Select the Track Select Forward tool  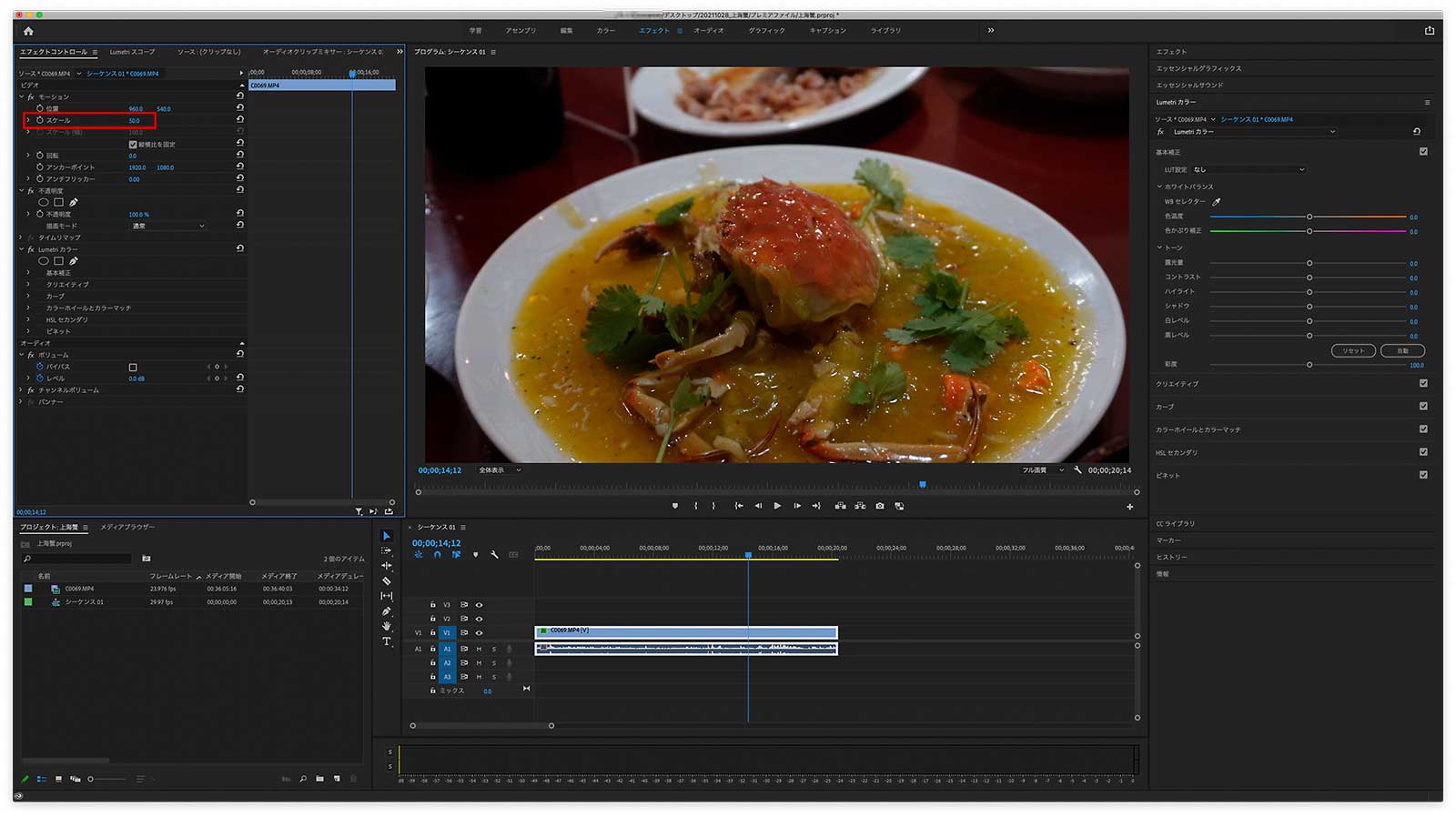[387, 550]
